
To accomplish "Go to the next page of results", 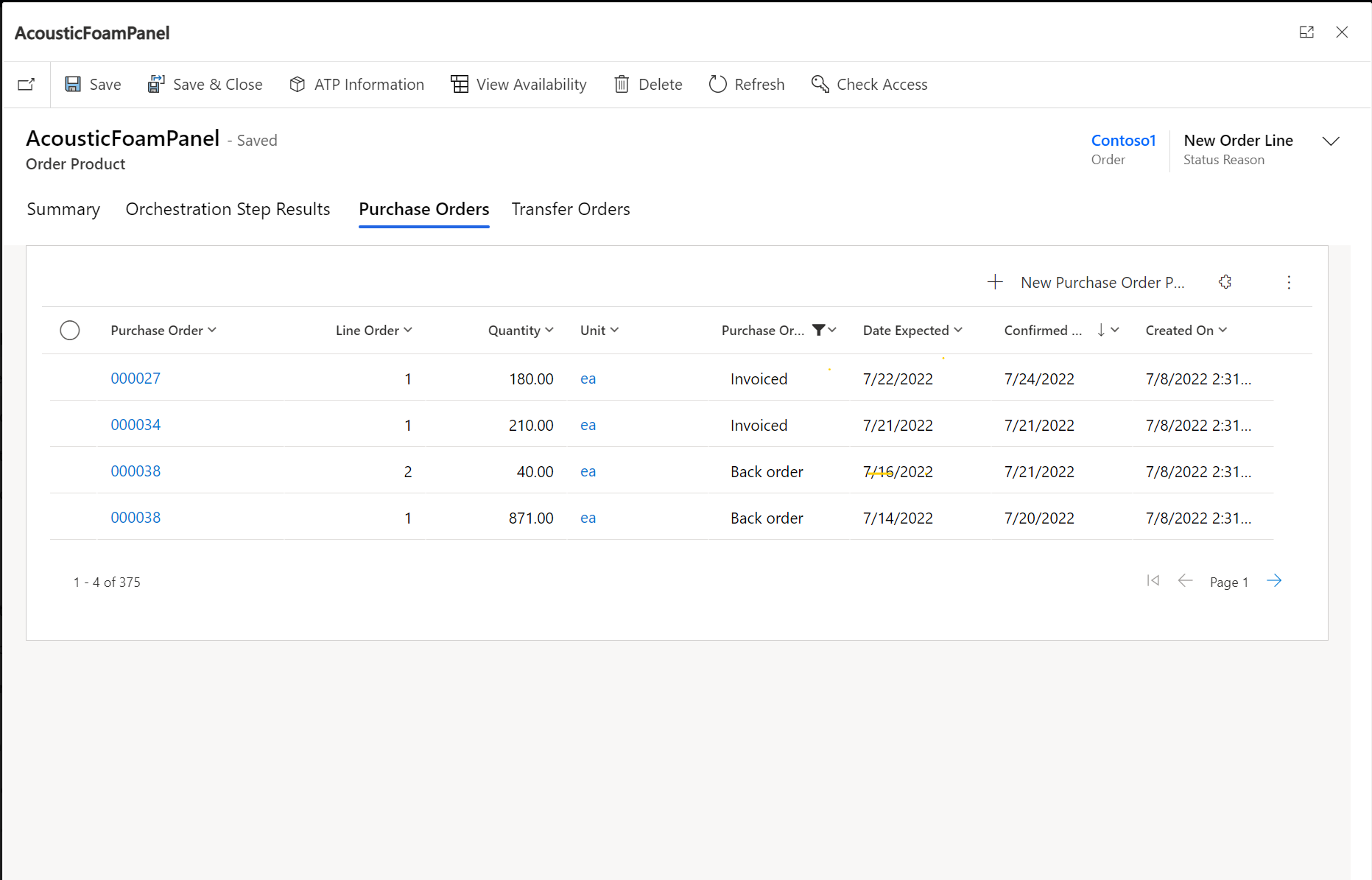I will pyautogui.click(x=1275, y=581).
